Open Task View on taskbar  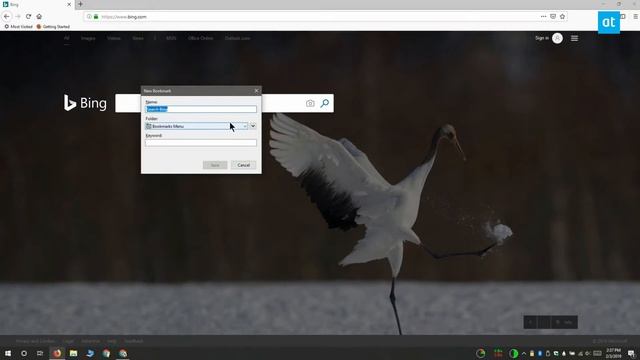(x=40, y=353)
